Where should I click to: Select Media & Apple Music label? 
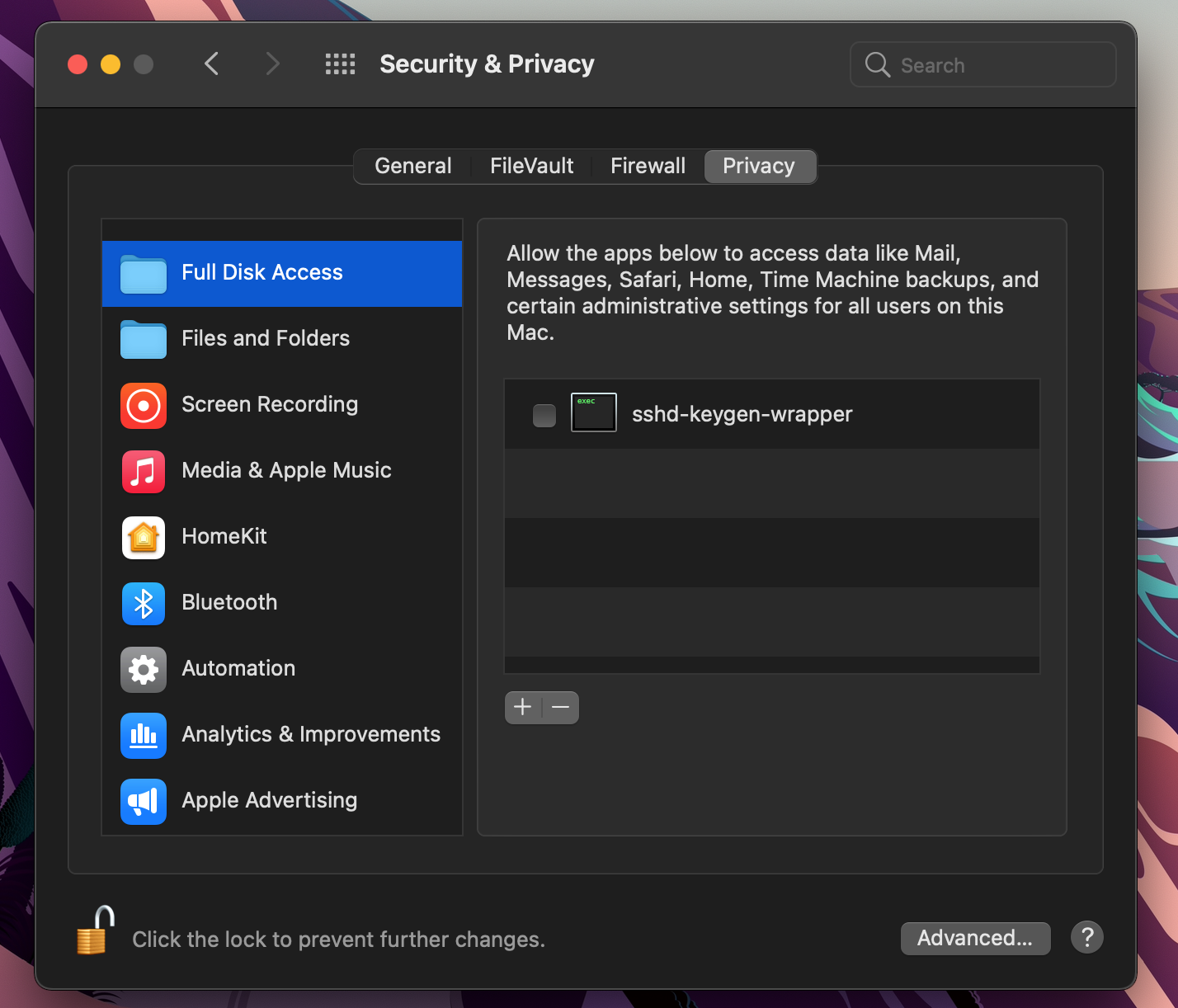pyautogui.click(x=286, y=470)
